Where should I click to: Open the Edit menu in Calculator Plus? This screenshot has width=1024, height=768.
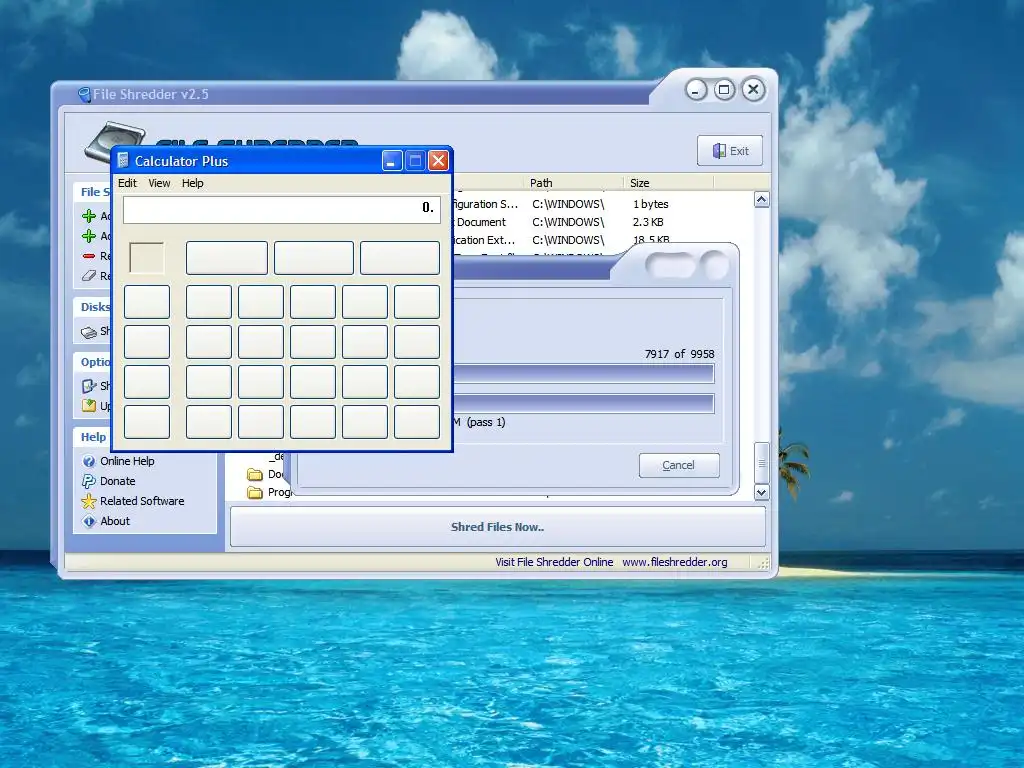127,183
